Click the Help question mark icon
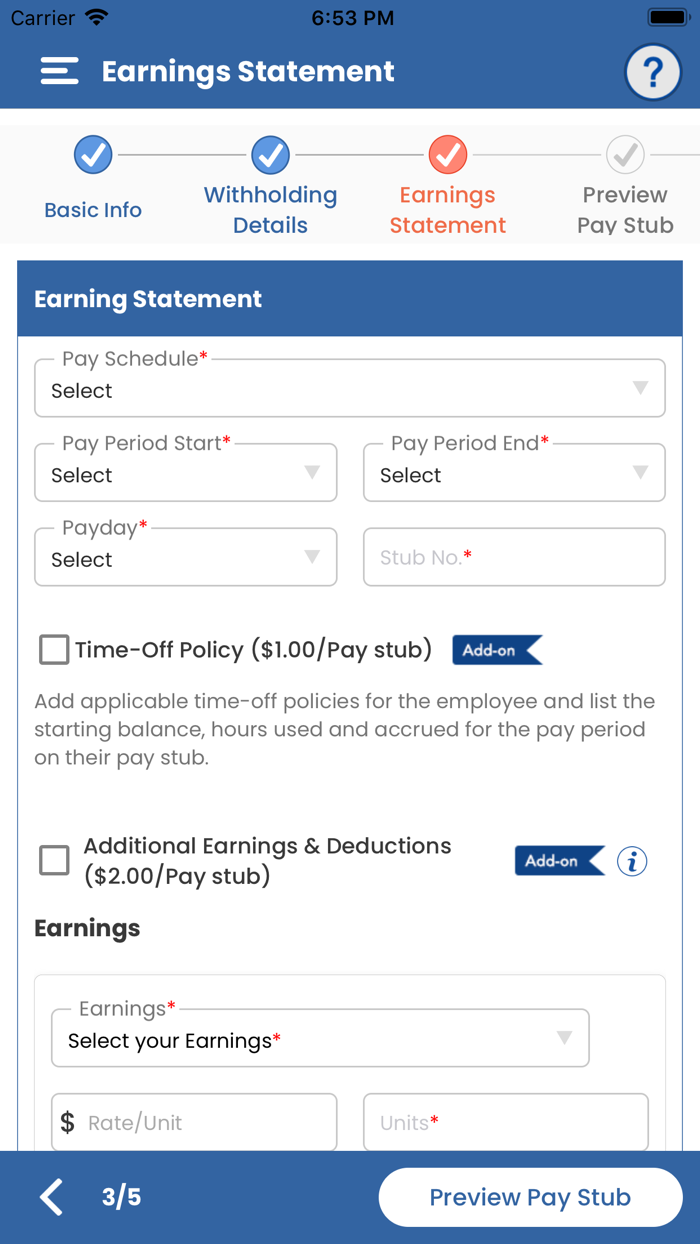700x1244 pixels. tap(652, 71)
